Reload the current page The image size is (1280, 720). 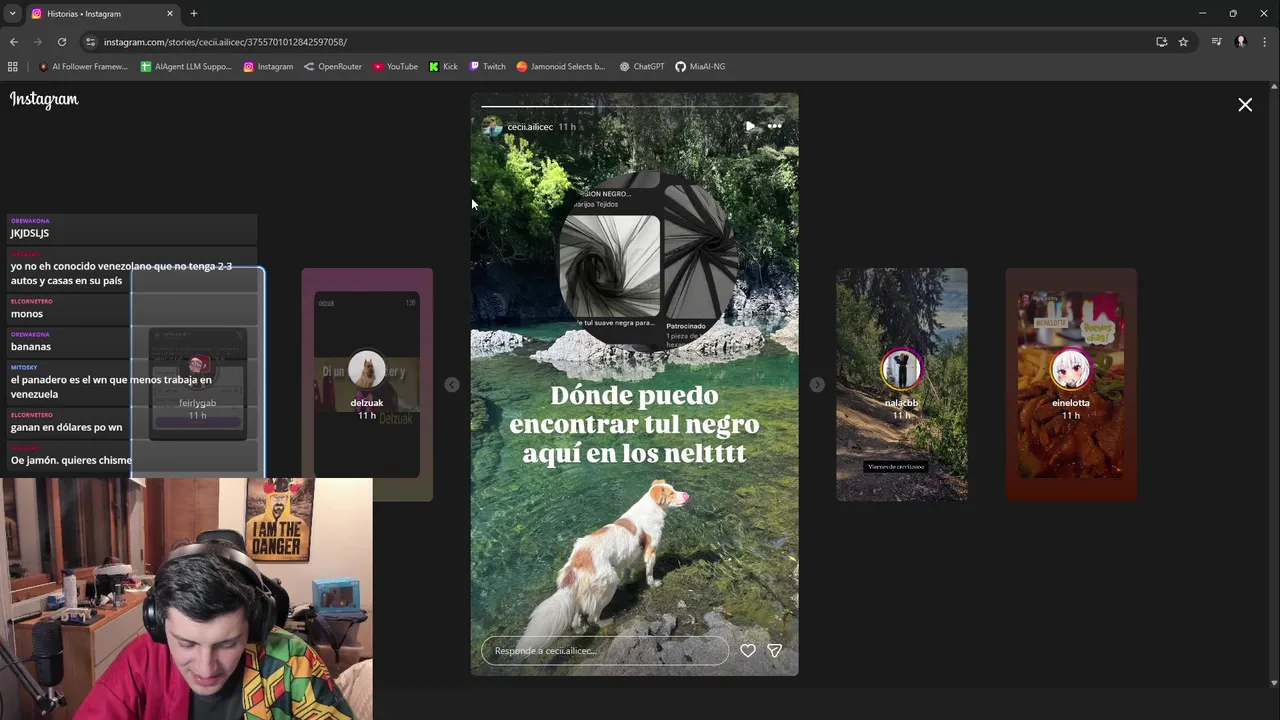point(62,42)
